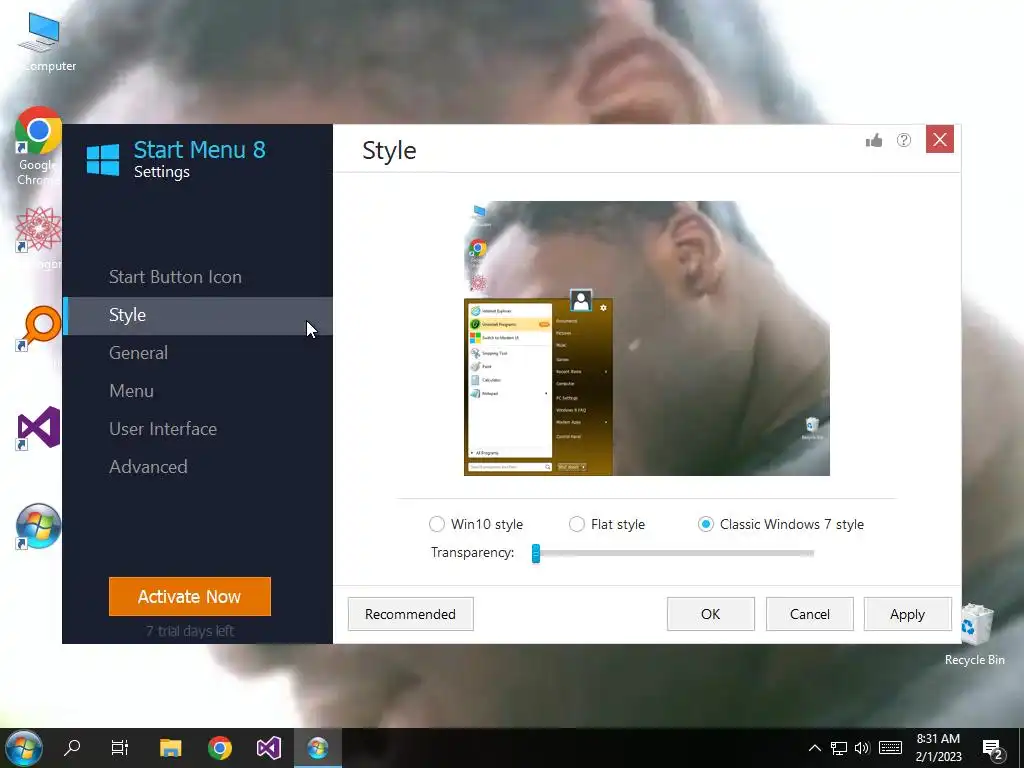Click the thumbs-up like icon
Viewport: 1024px width, 768px height.
(x=874, y=140)
